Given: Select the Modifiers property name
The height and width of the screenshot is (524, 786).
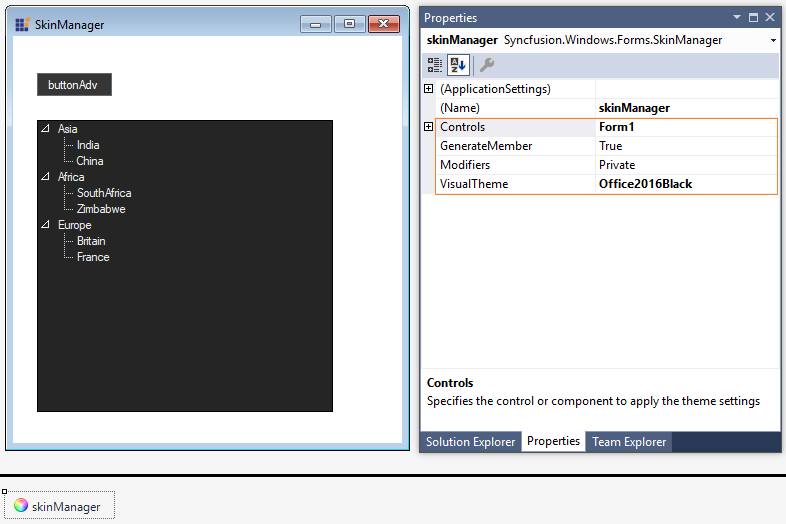Looking at the screenshot, I should coord(465,165).
